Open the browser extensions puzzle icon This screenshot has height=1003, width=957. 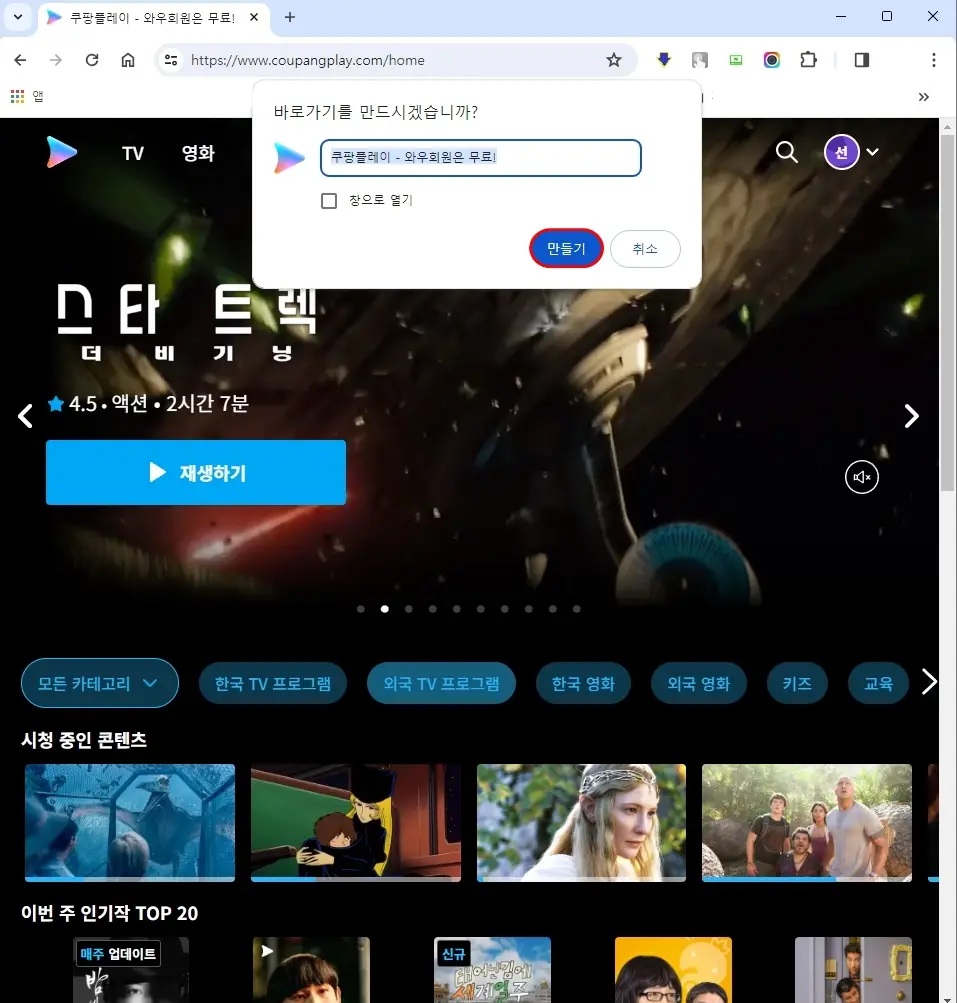coord(808,59)
